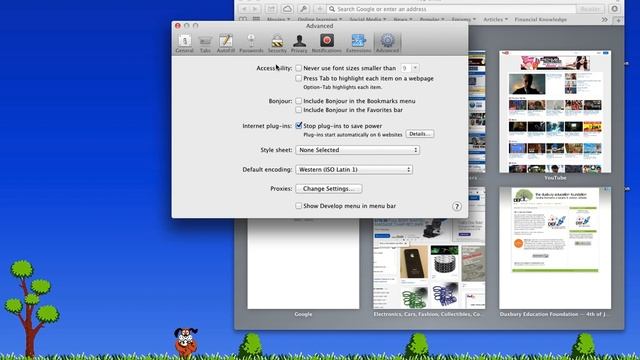Click the magnifier icon in address bar

pos(332,9)
